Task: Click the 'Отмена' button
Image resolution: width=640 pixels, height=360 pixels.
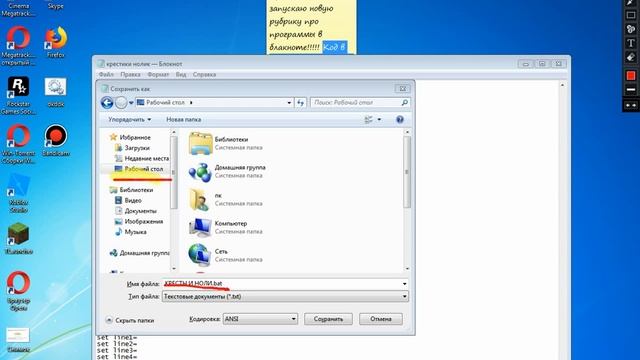Action: (380, 319)
